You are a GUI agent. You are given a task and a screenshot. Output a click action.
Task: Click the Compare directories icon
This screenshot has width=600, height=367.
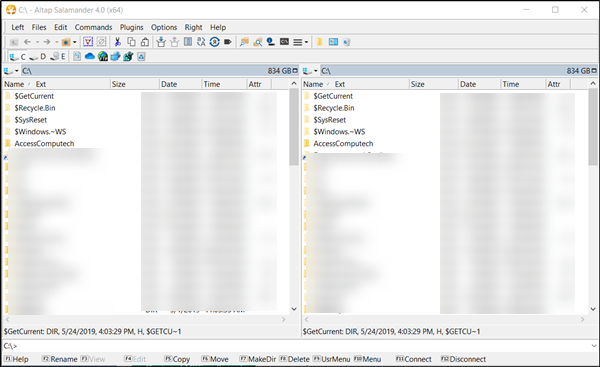(188, 42)
